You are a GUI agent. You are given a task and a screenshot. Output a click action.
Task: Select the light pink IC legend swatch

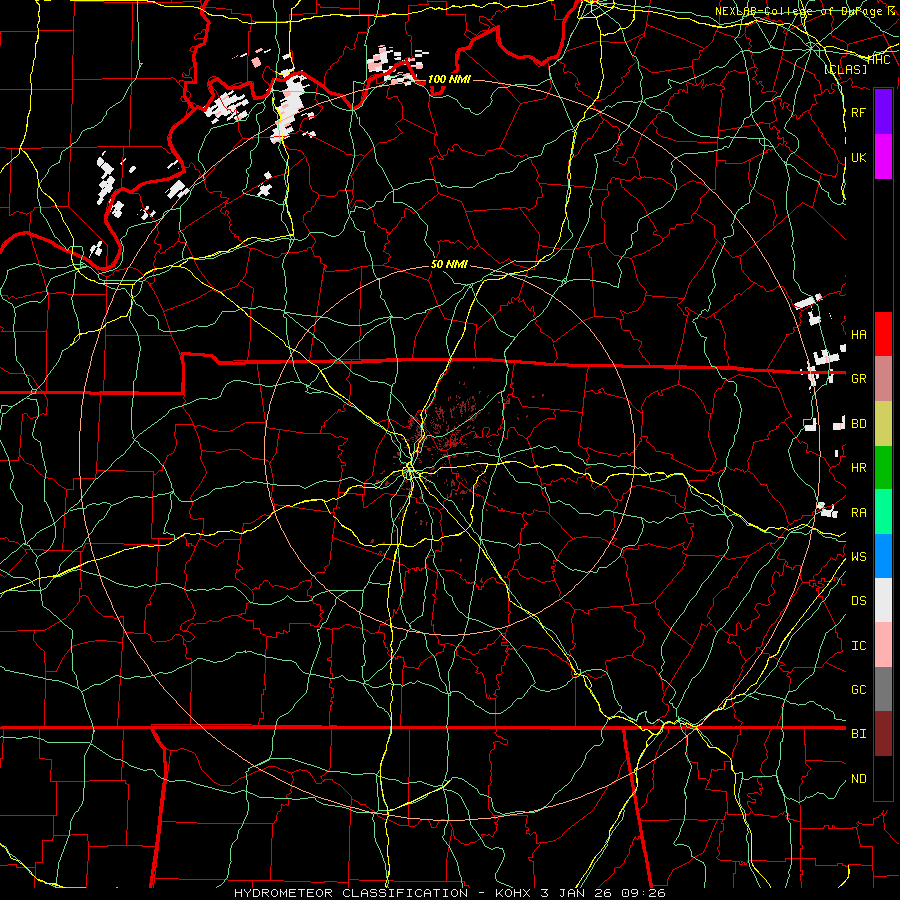pos(883,645)
